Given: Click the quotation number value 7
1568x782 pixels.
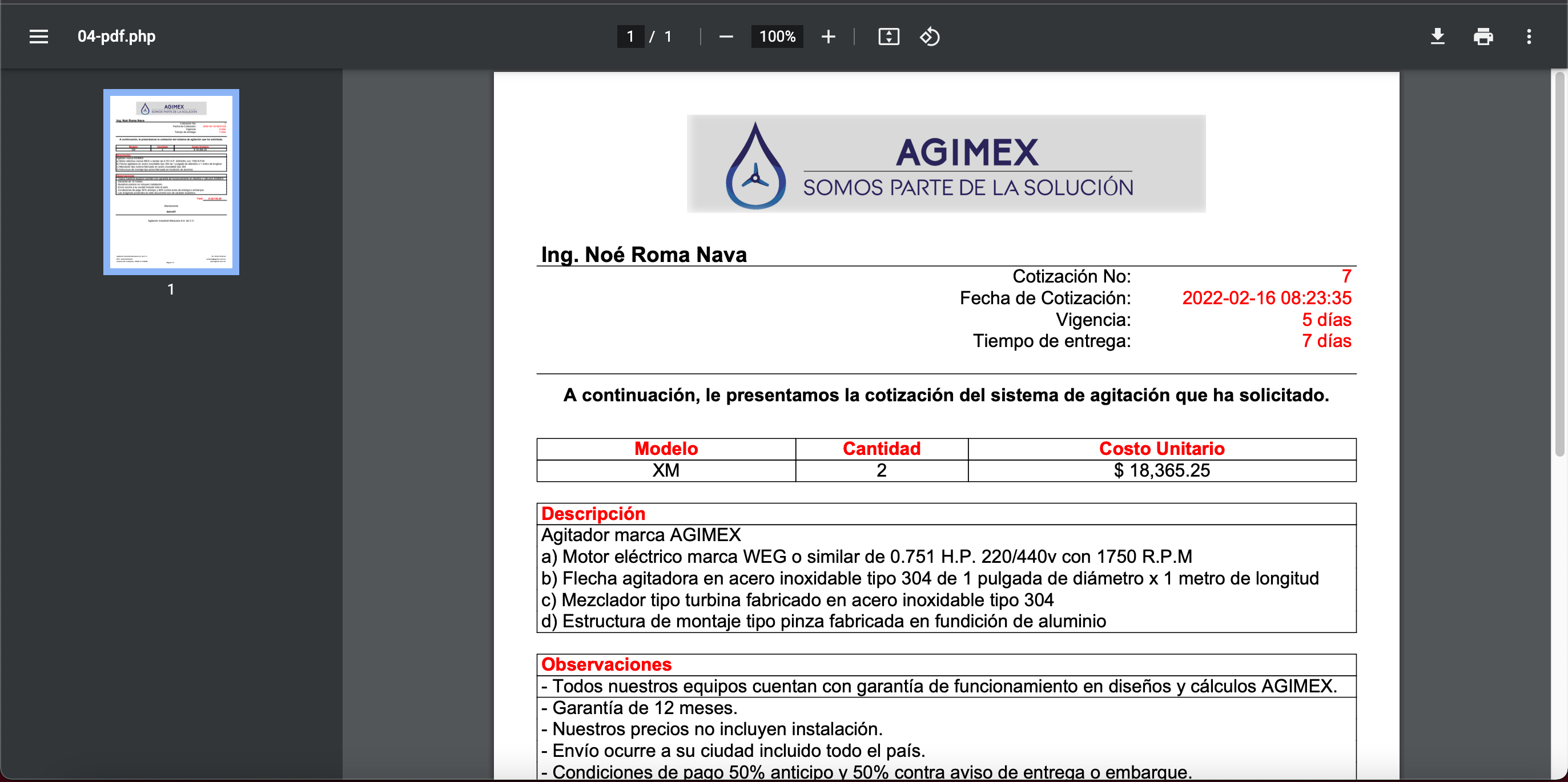Looking at the screenshot, I should [1346, 276].
